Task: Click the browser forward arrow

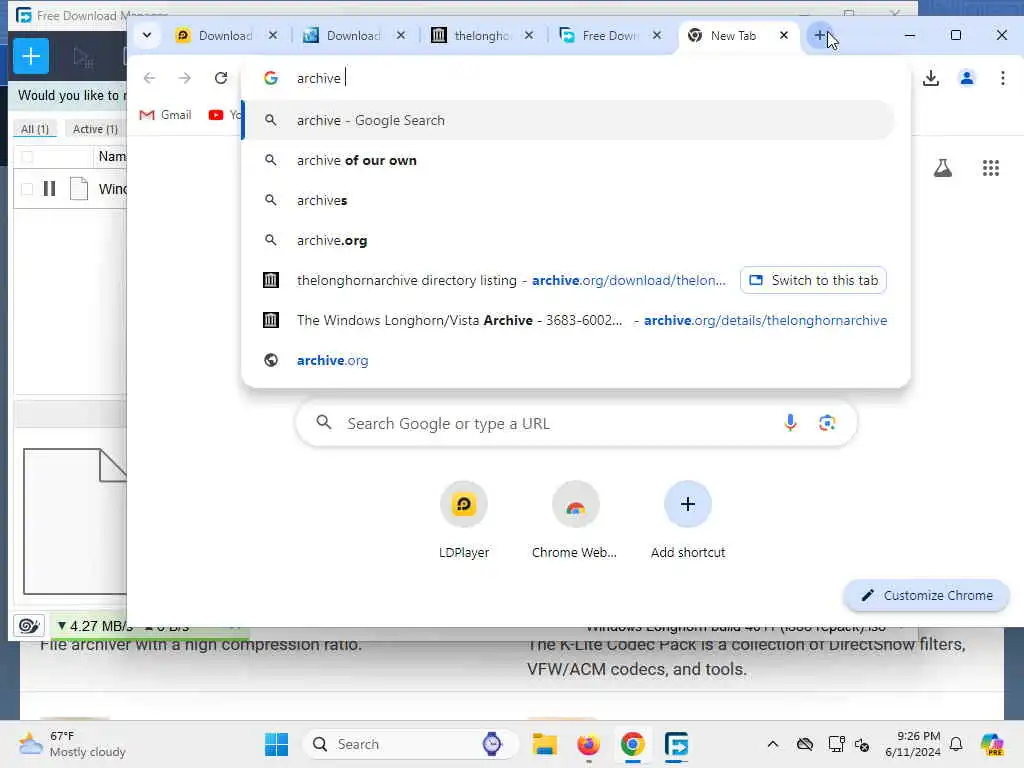Action: pyautogui.click(x=185, y=78)
